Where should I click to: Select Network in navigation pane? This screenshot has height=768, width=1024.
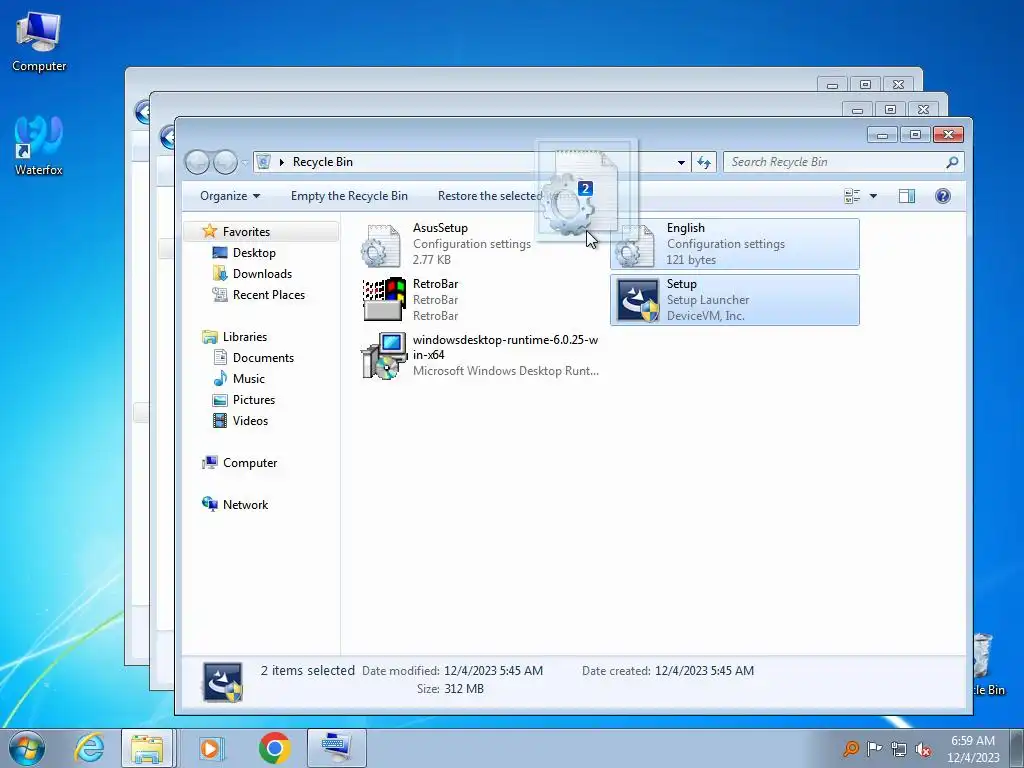coord(245,505)
